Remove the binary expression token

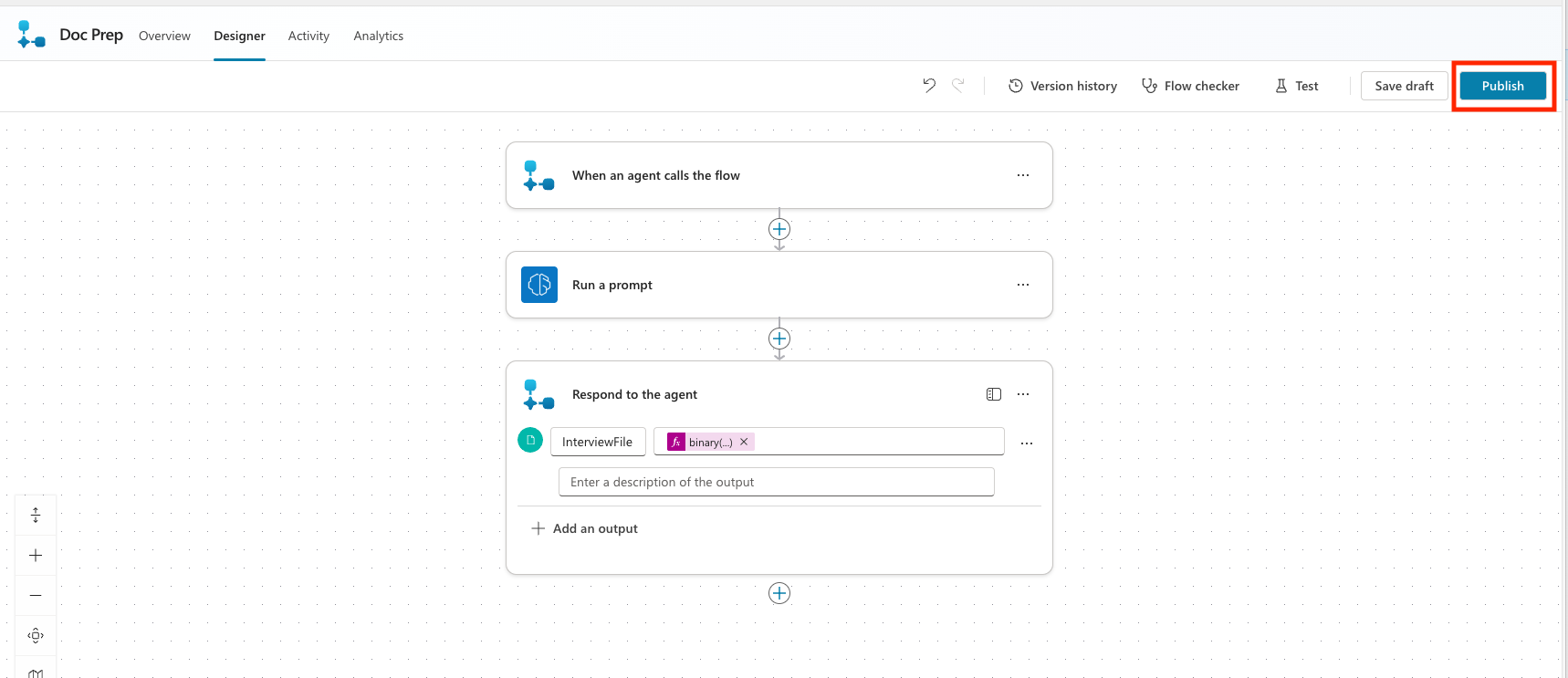point(744,442)
